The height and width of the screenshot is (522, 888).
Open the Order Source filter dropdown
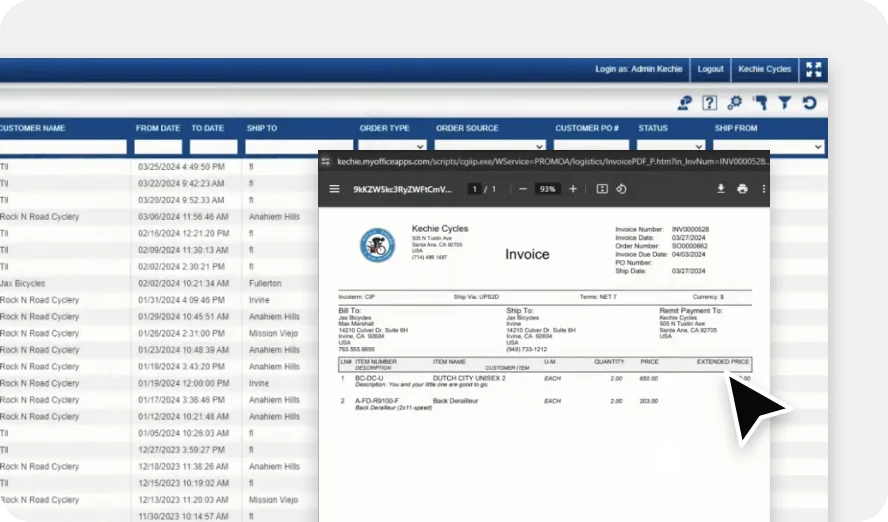pos(490,147)
